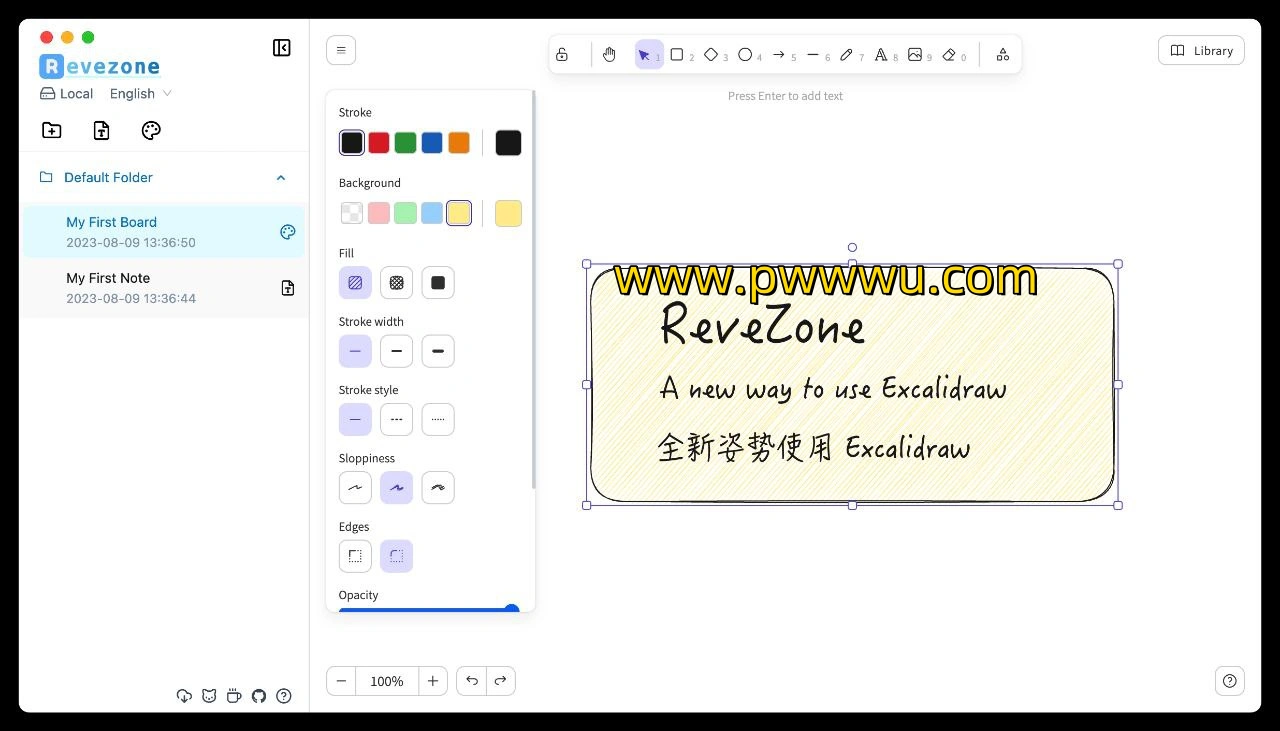Create a new board with the palette icon

pyautogui.click(x=151, y=130)
